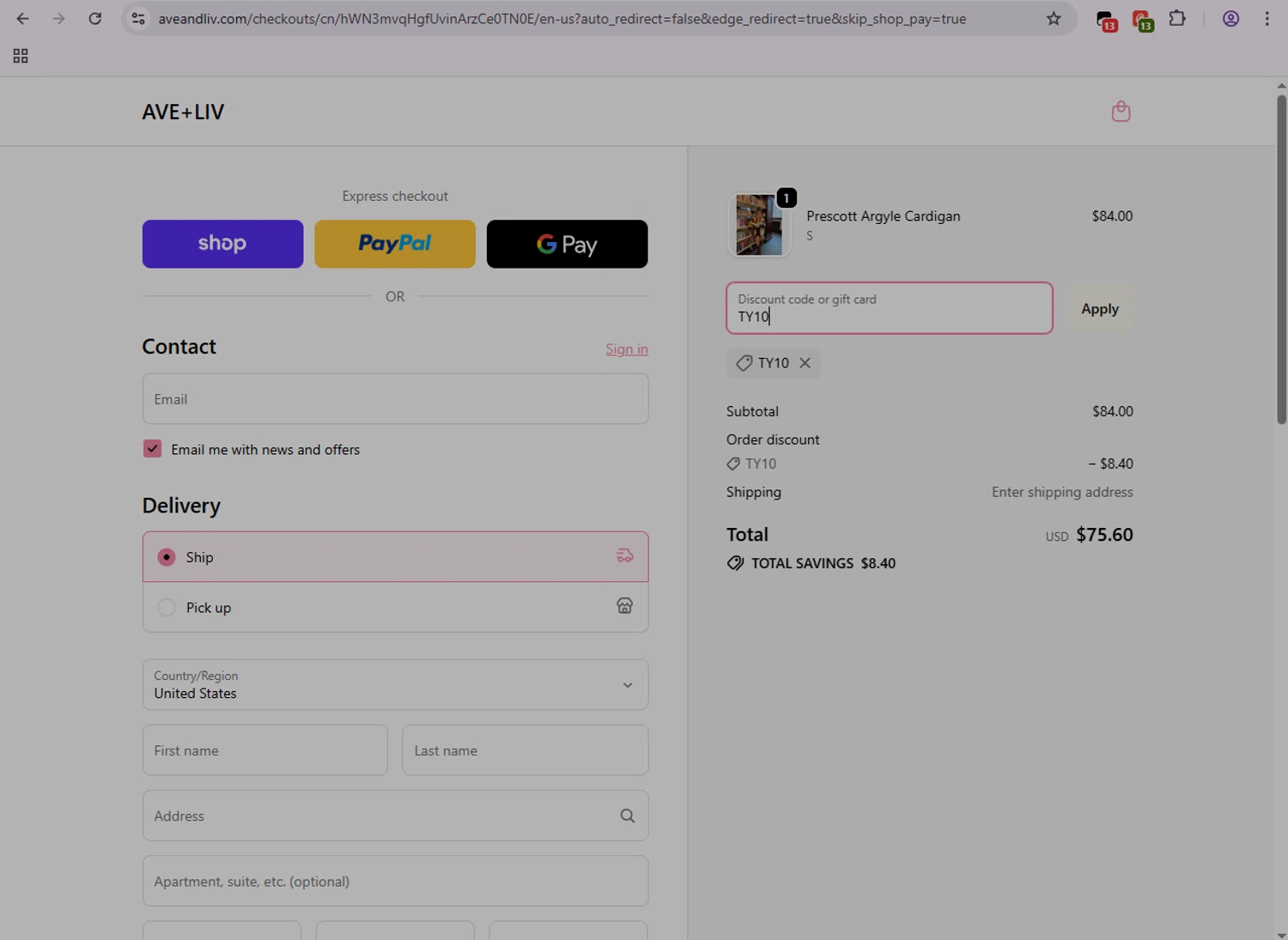The width and height of the screenshot is (1288, 940).
Task: Click the Subtotal $84.00 value
Action: click(x=1112, y=411)
